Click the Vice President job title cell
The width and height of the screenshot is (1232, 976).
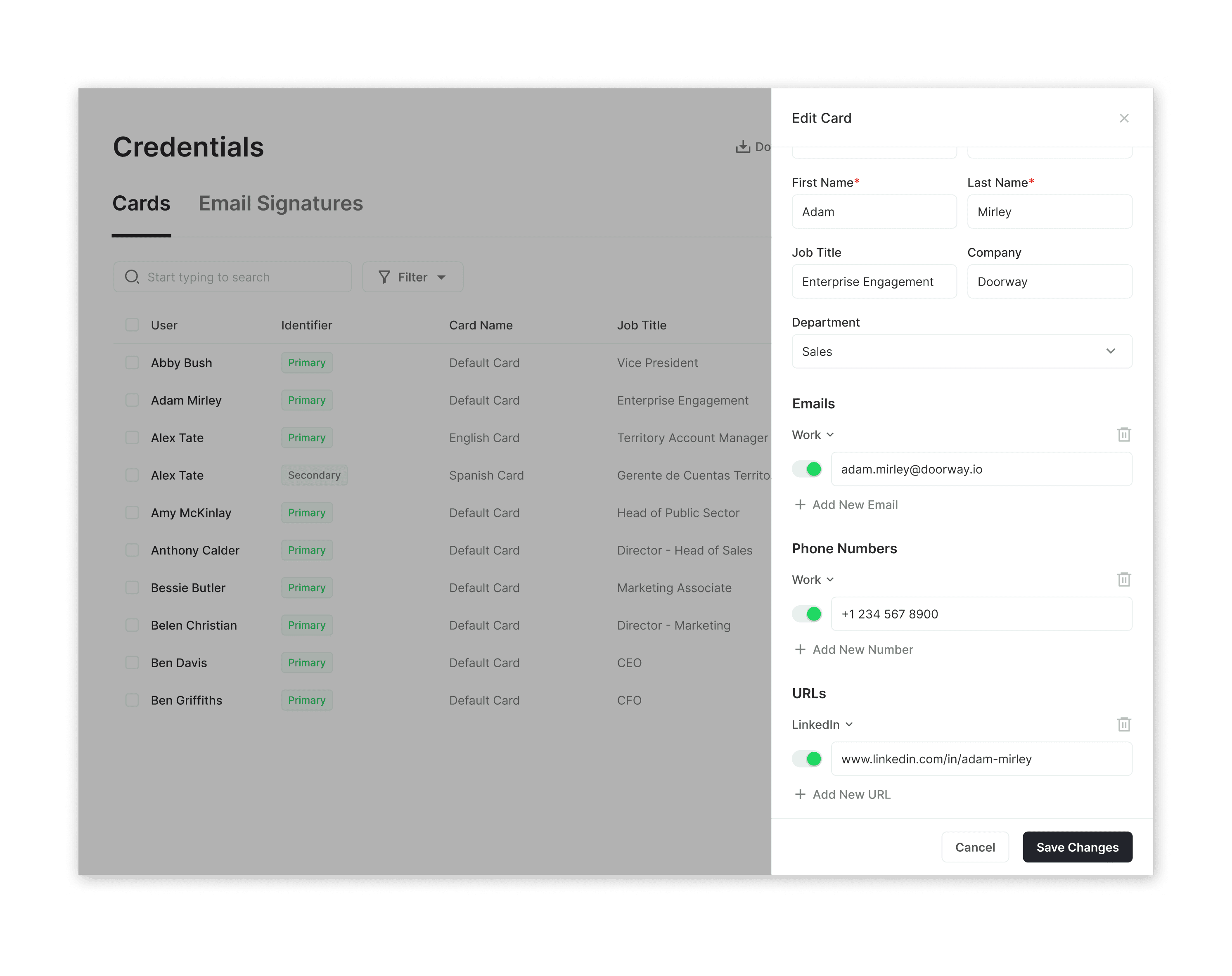pos(657,363)
